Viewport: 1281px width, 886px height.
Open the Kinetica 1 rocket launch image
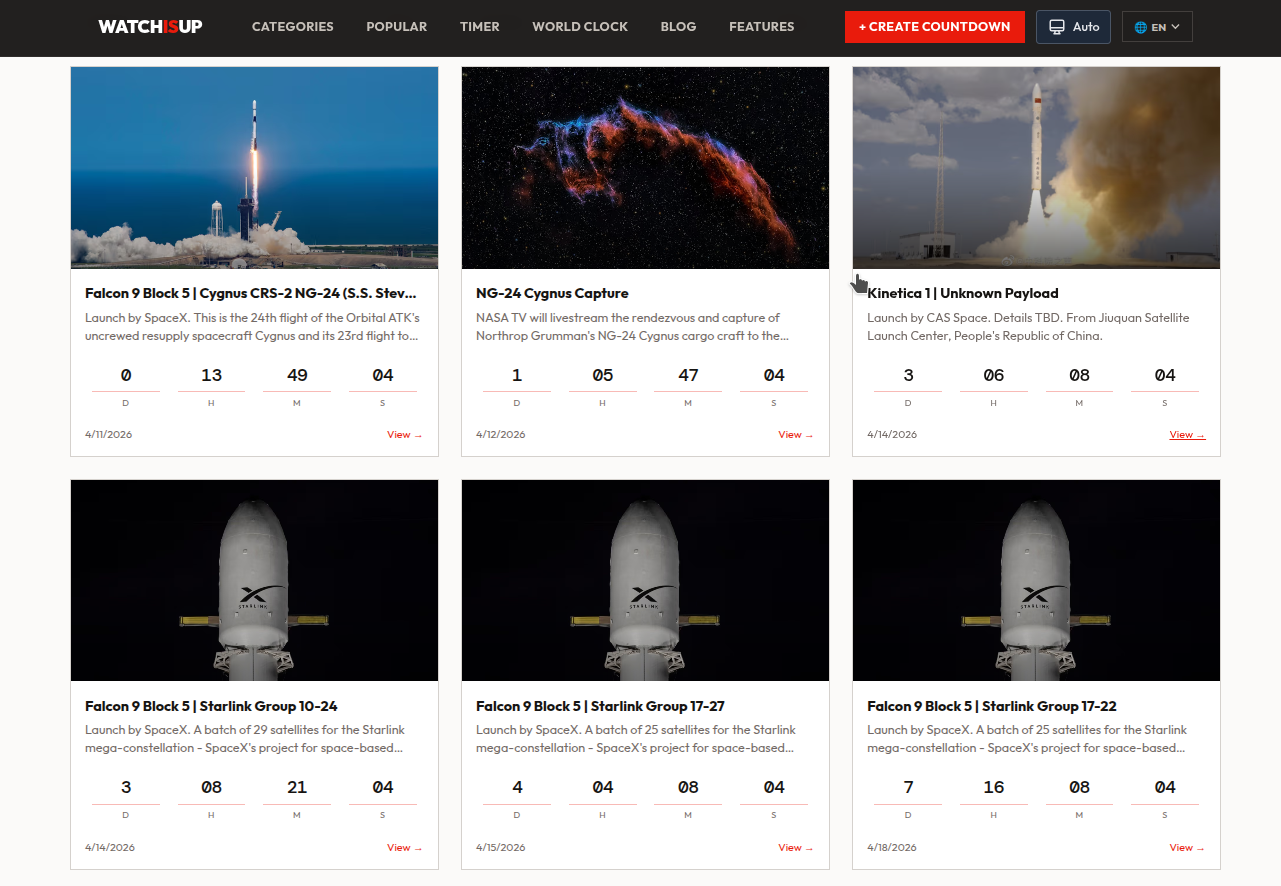click(1036, 168)
